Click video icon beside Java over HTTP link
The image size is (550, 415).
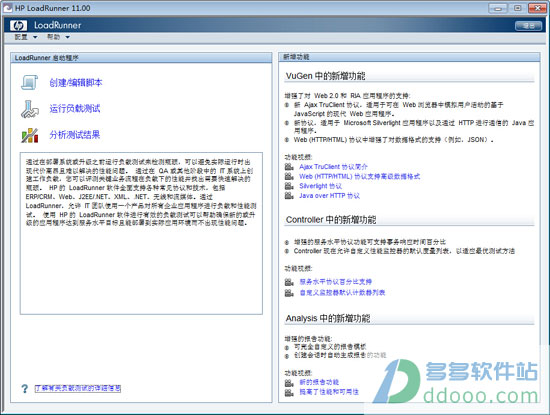289,195
